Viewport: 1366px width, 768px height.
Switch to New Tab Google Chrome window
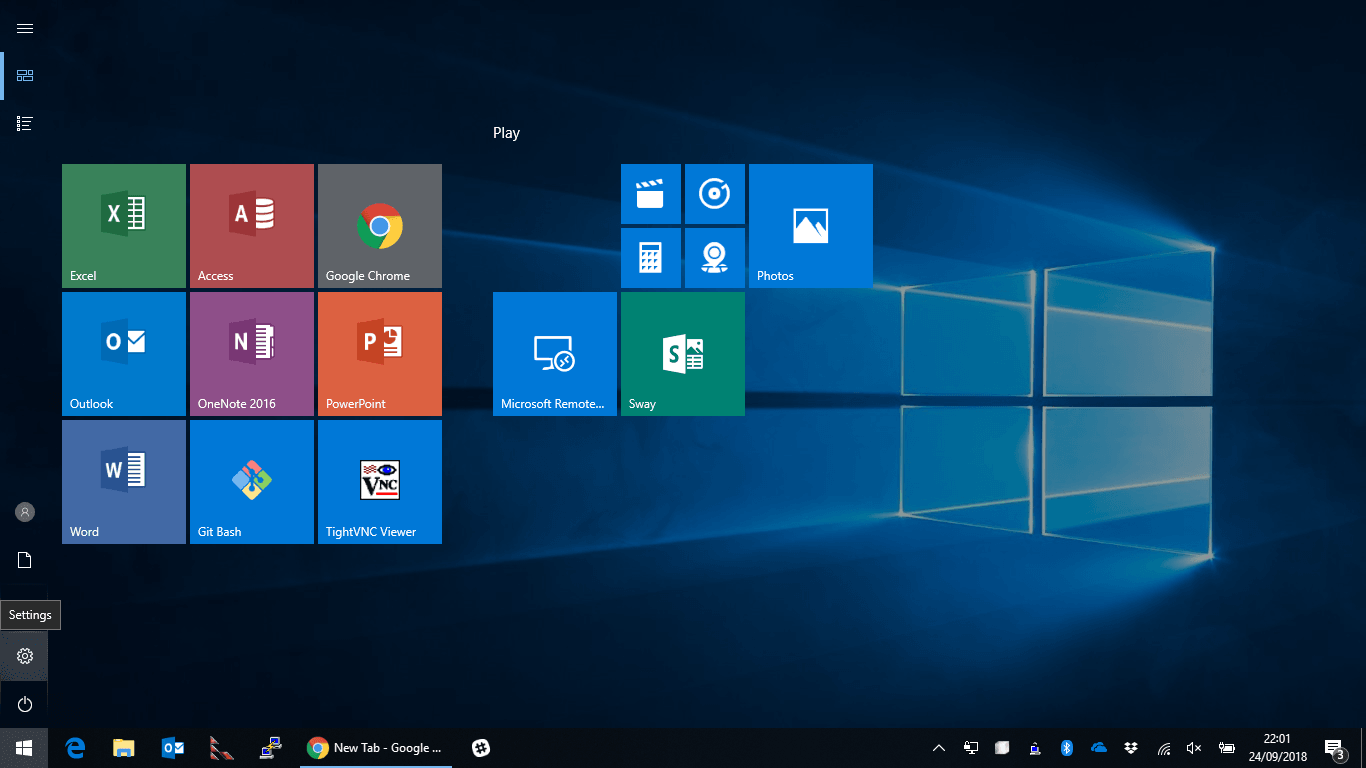coord(376,748)
